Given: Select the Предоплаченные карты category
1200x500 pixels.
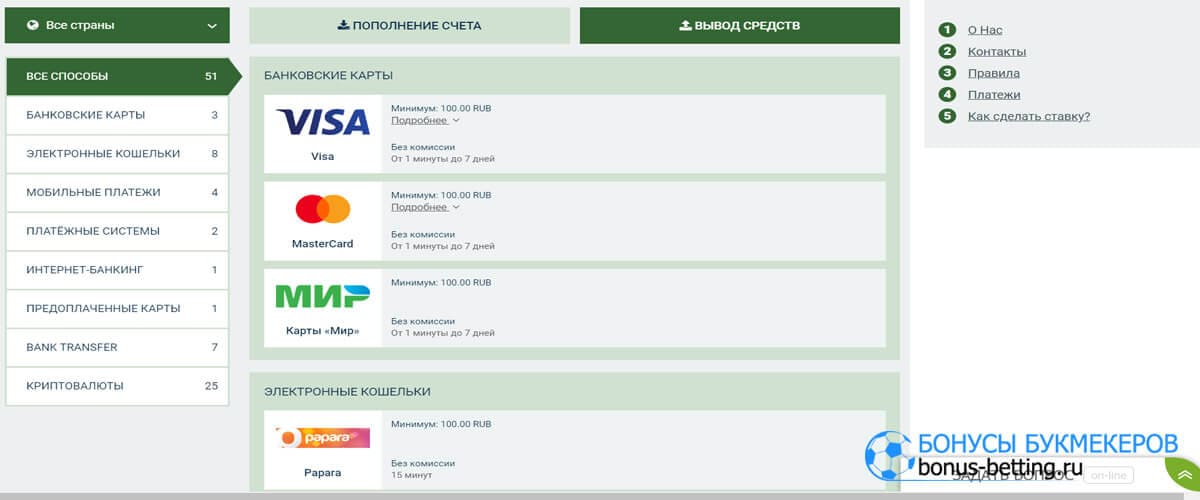Looking at the screenshot, I should click(x=117, y=308).
